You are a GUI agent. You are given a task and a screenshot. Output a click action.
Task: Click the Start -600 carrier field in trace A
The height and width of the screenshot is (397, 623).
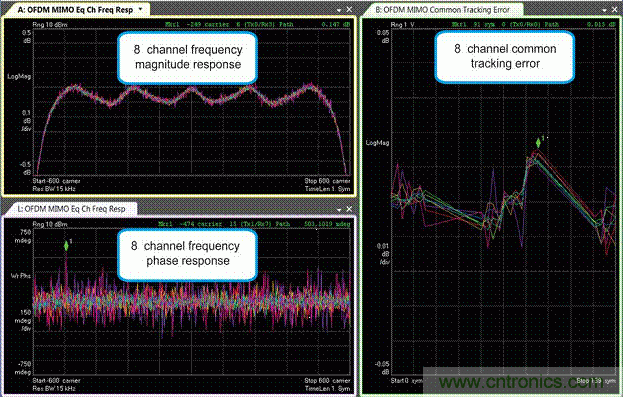(56, 181)
